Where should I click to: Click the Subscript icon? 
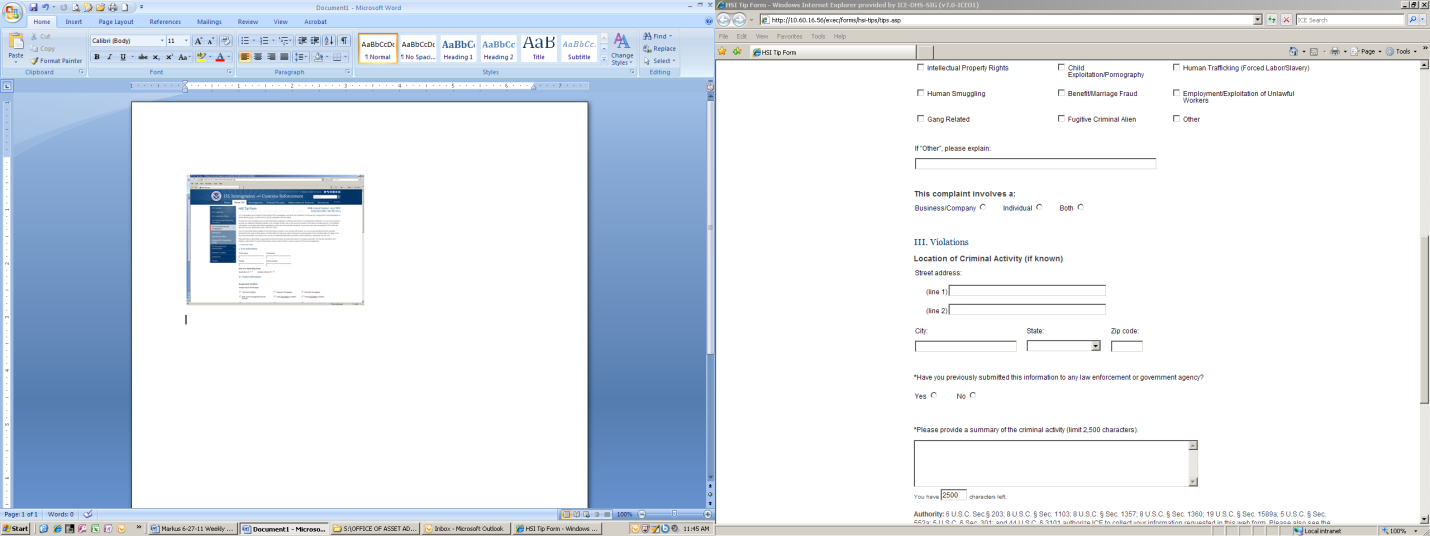click(x=157, y=57)
